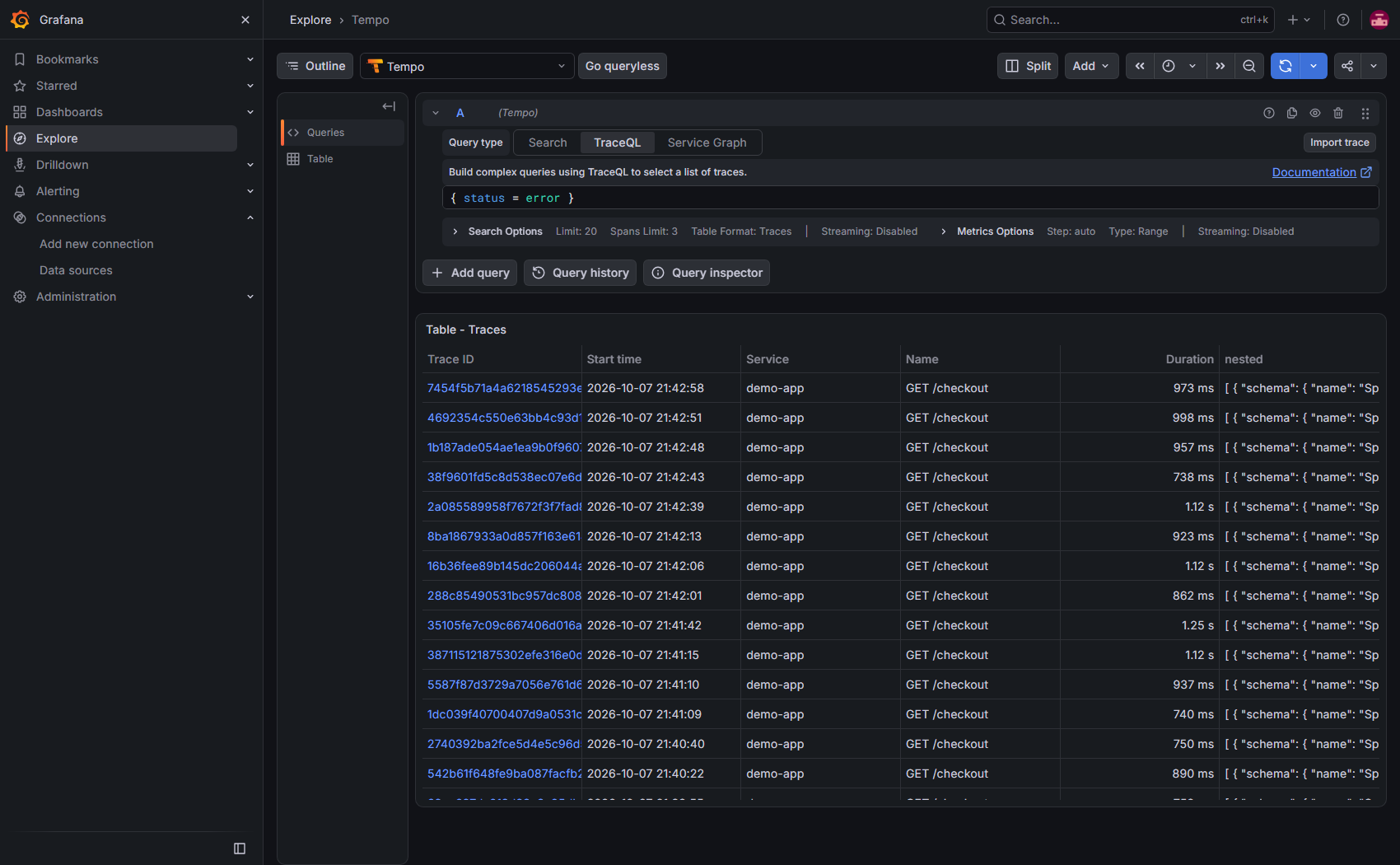Viewport: 1400px width, 865px height.
Task: Click the Grafana logo icon
Action: pyautogui.click(x=20, y=20)
